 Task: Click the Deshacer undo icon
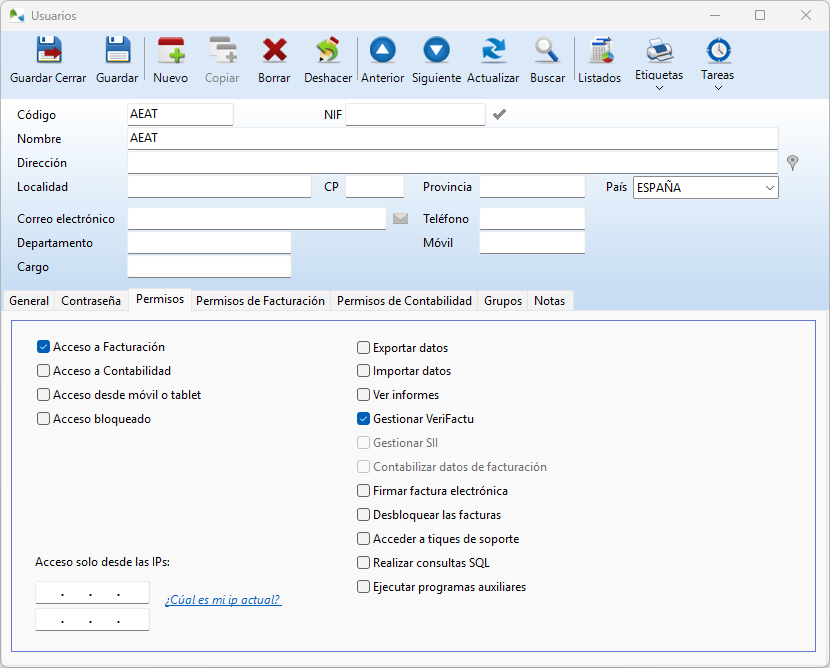click(328, 52)
